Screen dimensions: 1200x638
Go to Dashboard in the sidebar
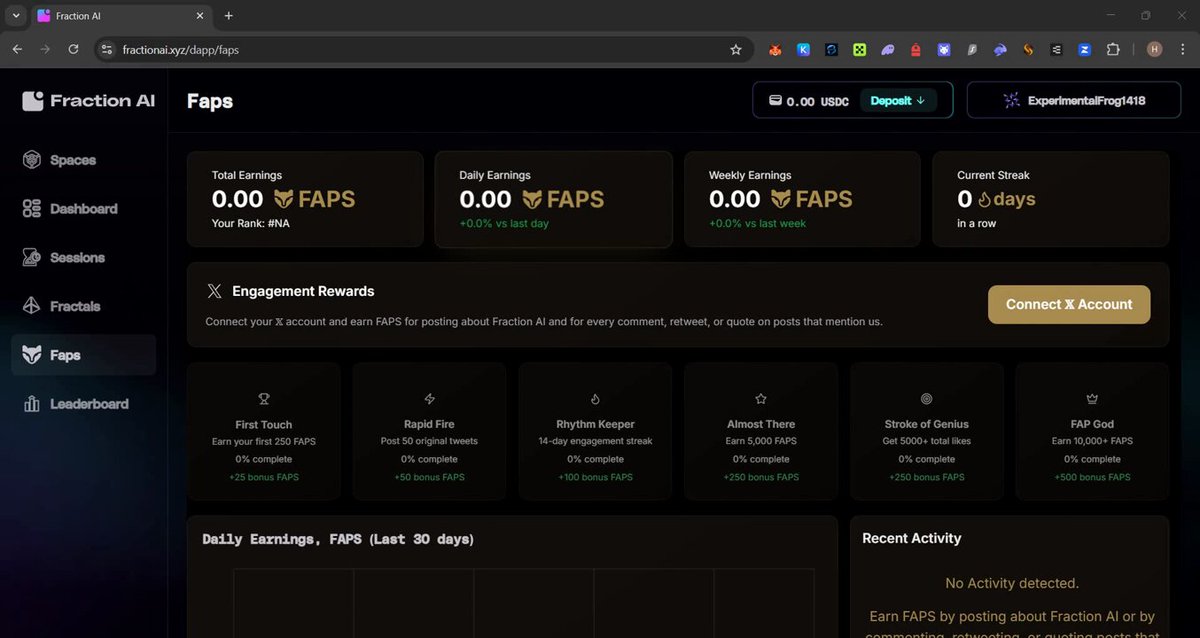tap(83, 209)
